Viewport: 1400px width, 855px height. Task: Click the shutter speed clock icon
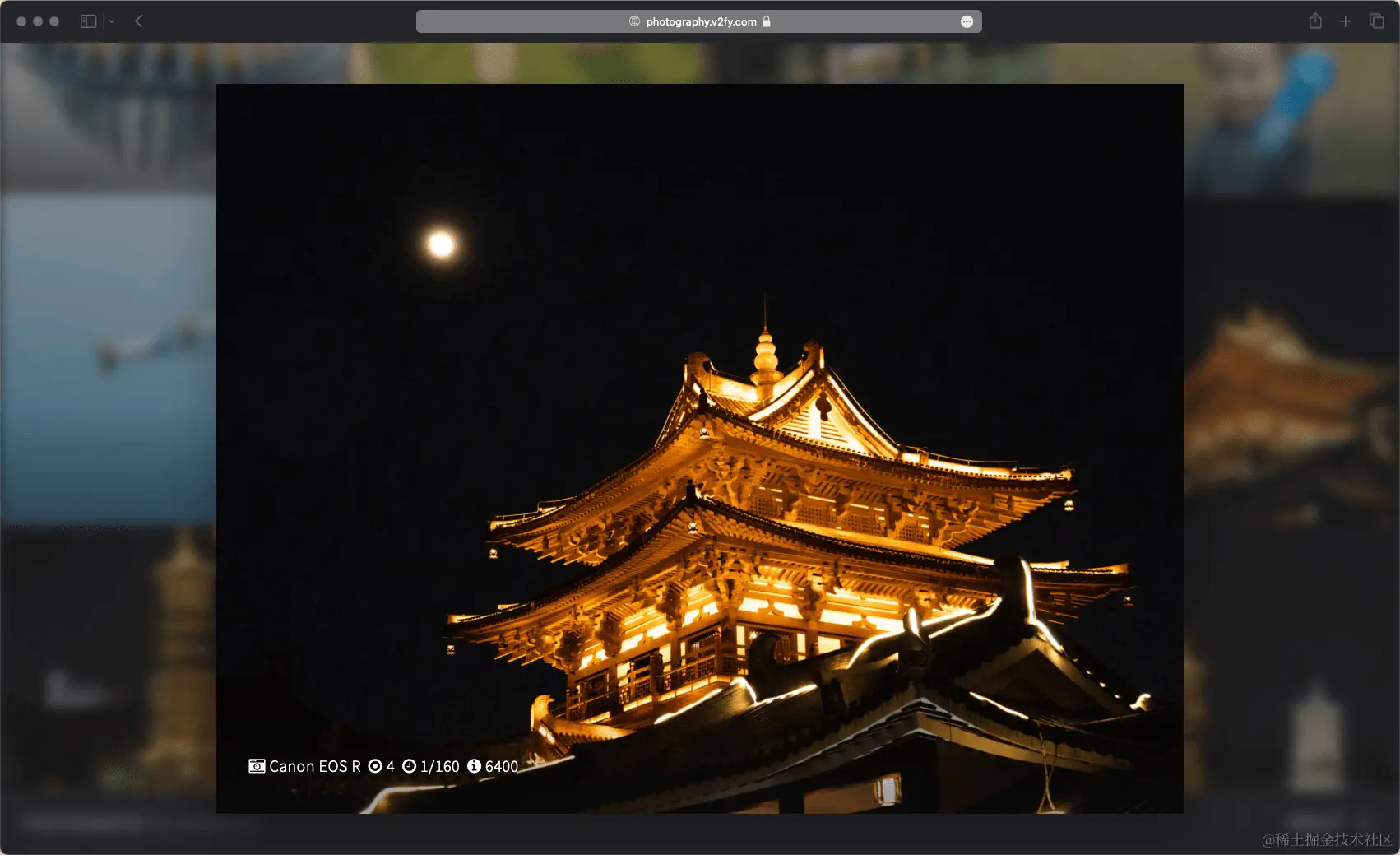coord(409,766)
